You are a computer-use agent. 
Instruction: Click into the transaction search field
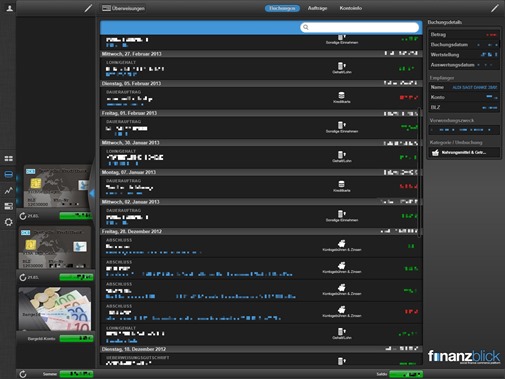click(359, 27)
